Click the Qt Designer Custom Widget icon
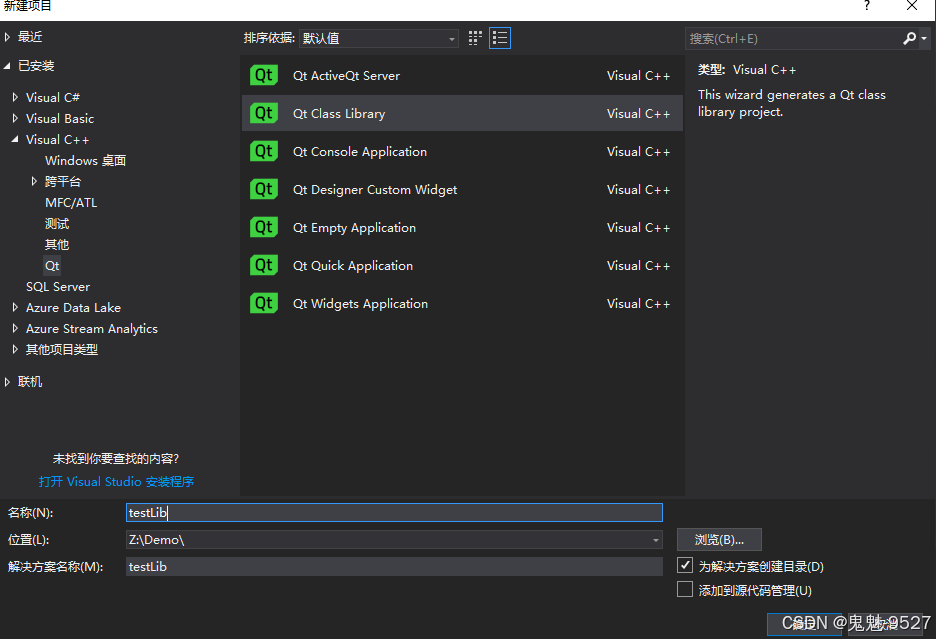Viewport: 936px width, 639px height. (x=264, y=189)
